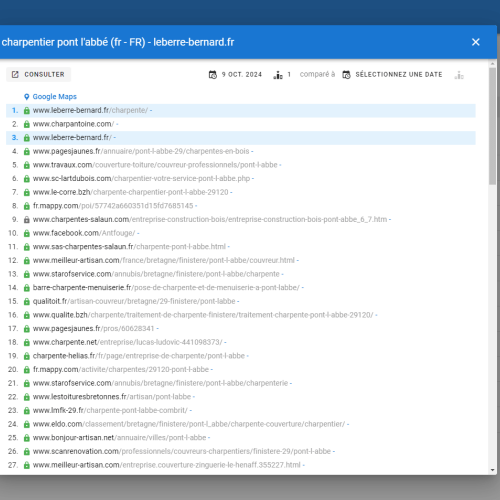Click rank number 3. in results list

15,138
